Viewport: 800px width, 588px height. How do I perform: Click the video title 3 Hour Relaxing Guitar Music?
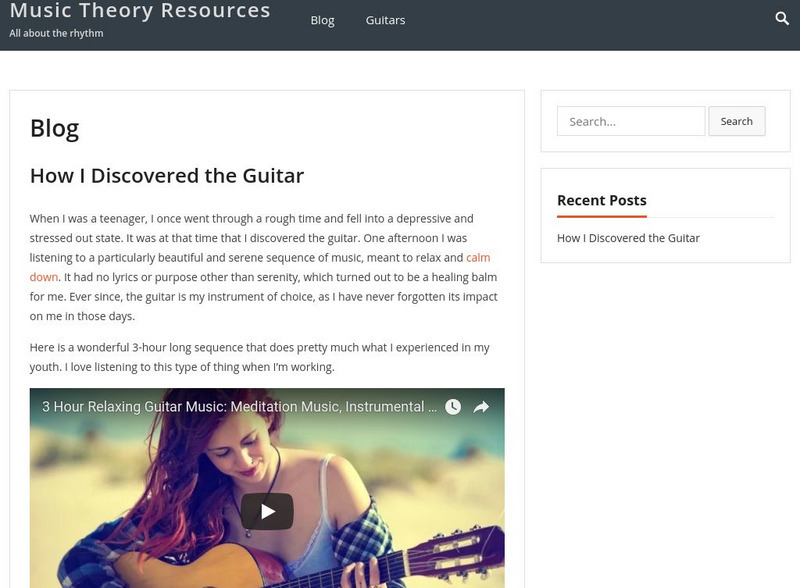pos(239,407)
